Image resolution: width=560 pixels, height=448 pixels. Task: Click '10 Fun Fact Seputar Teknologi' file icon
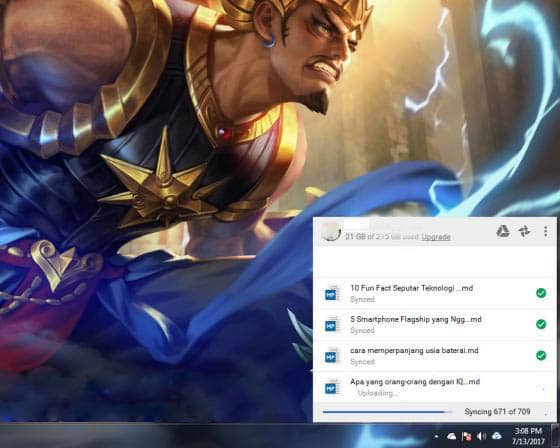coord(332,293)
